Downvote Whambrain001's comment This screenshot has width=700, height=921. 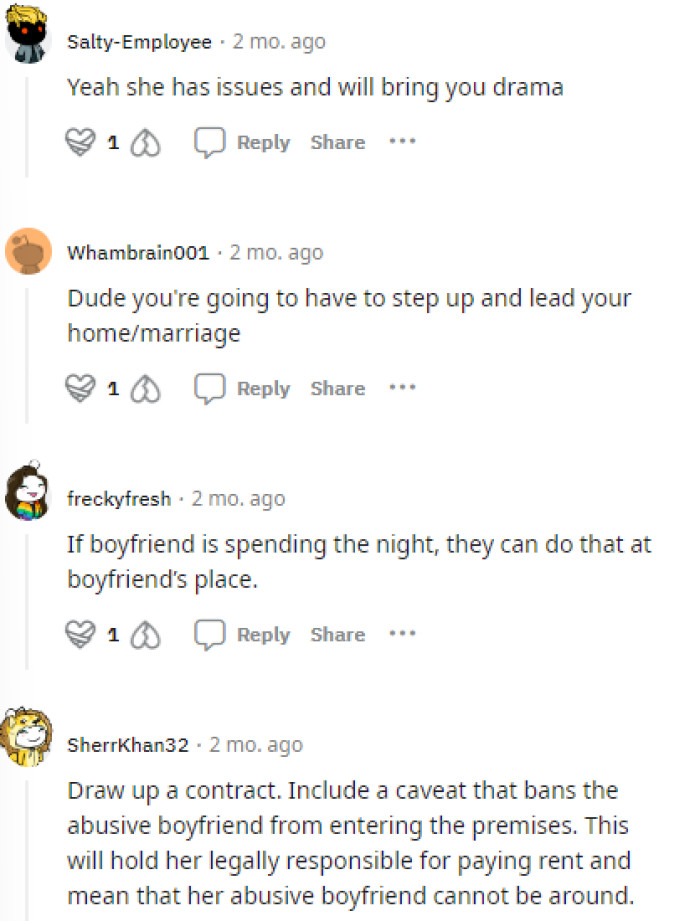(145, 389)
